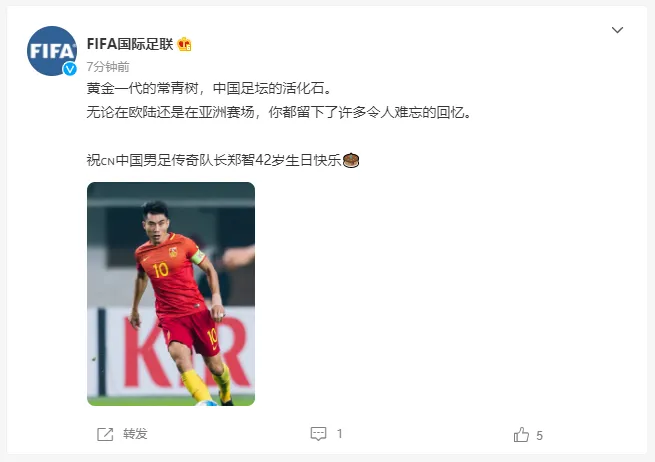This screenshot has height=462, width=655.
Task: Like the post with thumbs-up icon
Action: click(x=521, y=434)
